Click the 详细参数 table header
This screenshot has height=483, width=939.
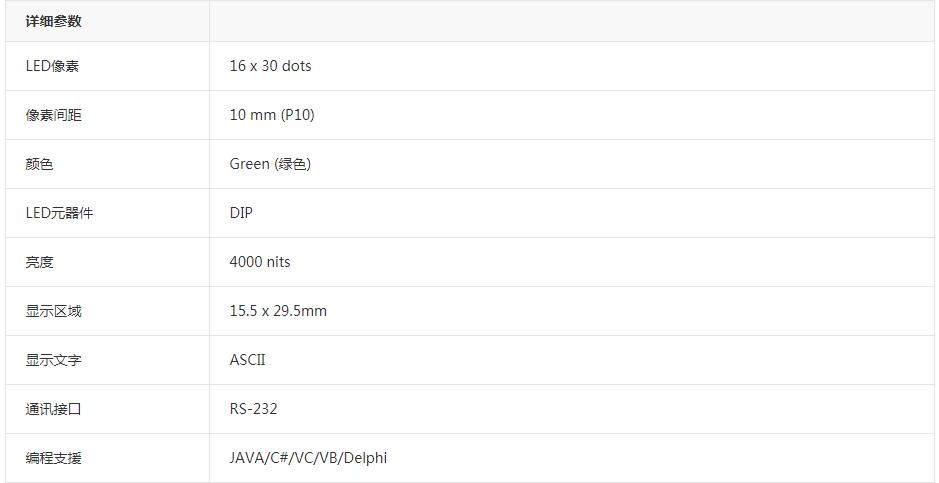coord(54,21)
